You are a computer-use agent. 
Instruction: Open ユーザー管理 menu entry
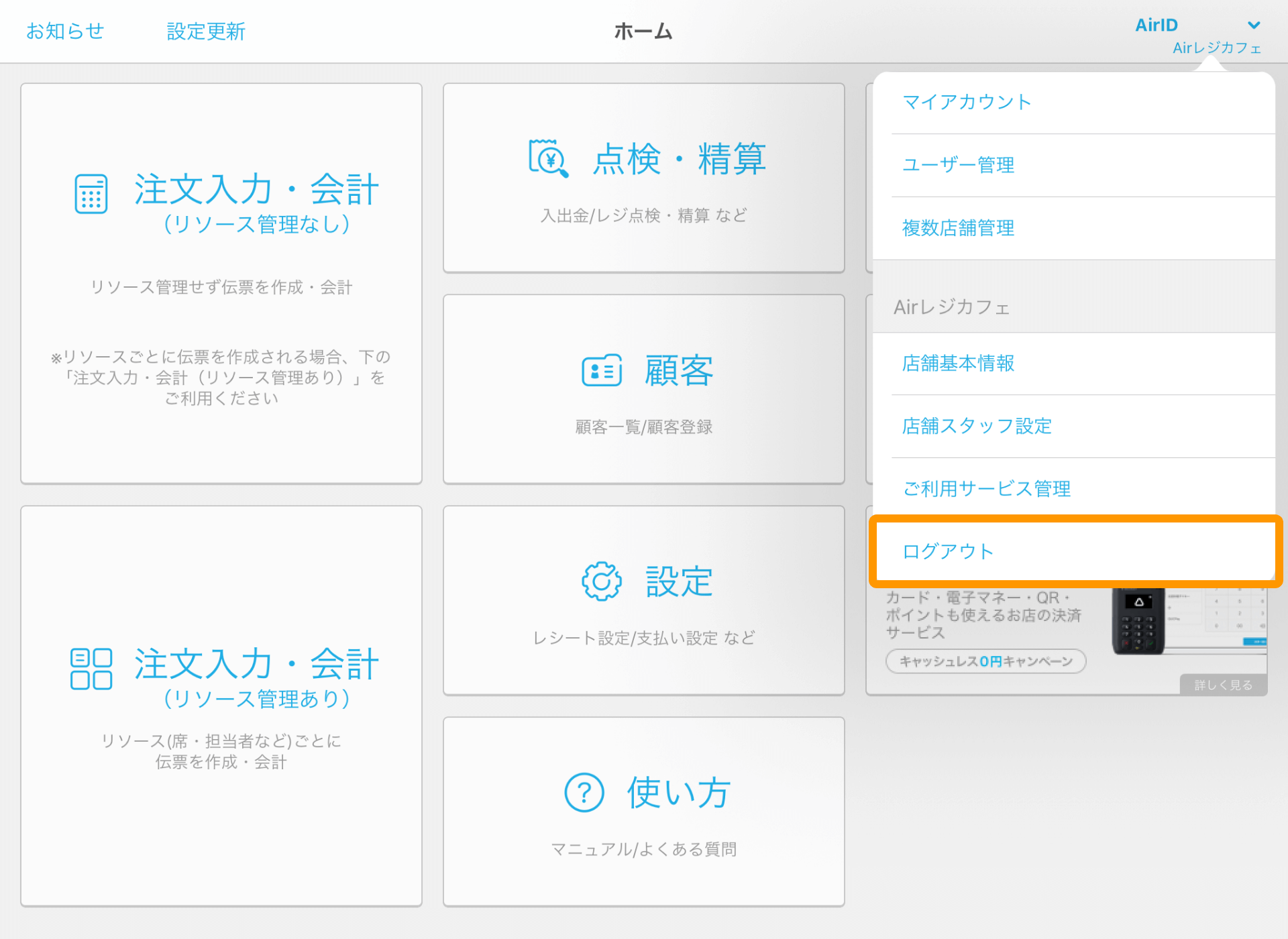tap(1073, 165)
